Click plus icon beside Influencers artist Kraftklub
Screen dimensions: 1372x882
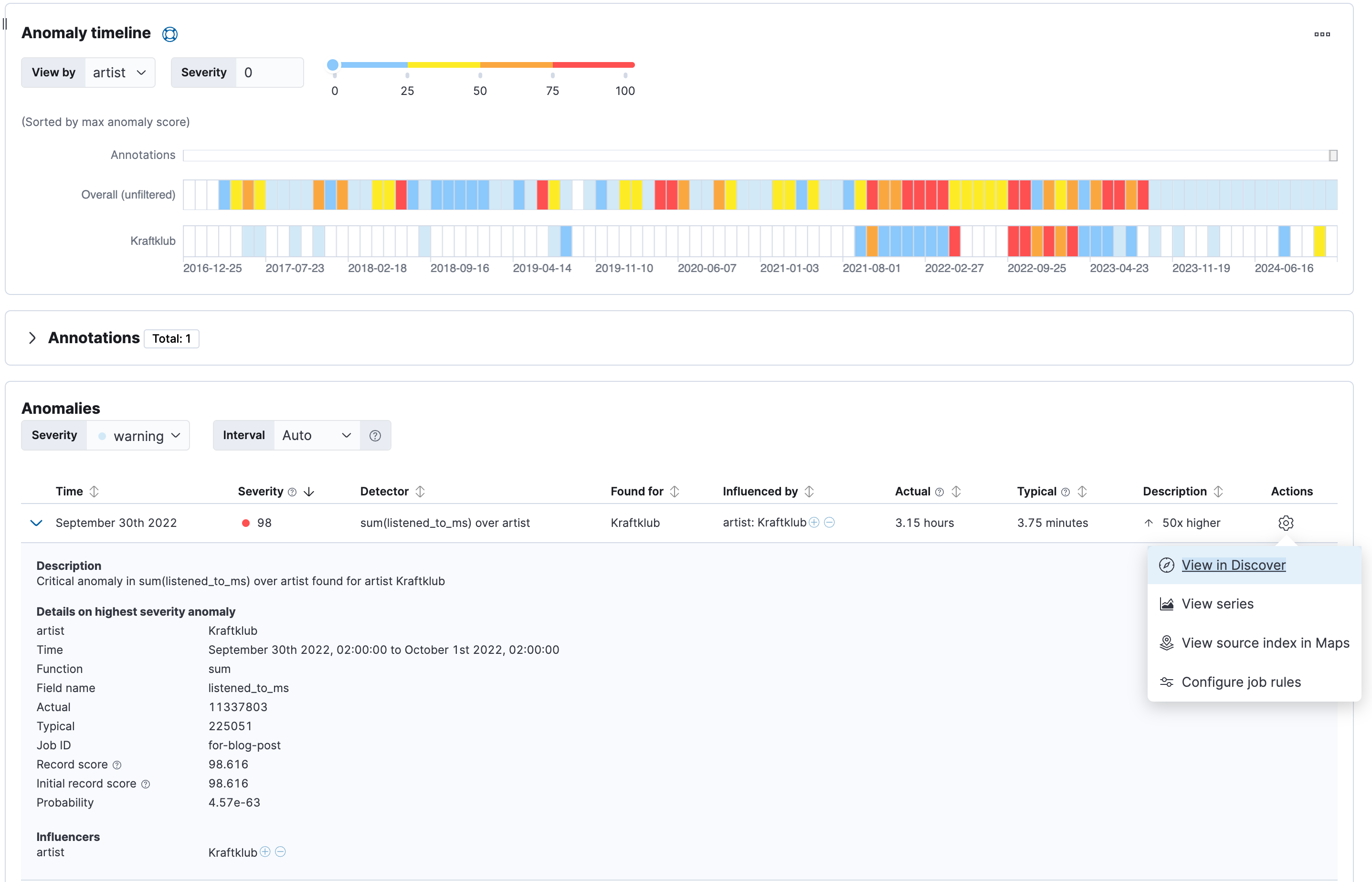[x=265, y=851]
